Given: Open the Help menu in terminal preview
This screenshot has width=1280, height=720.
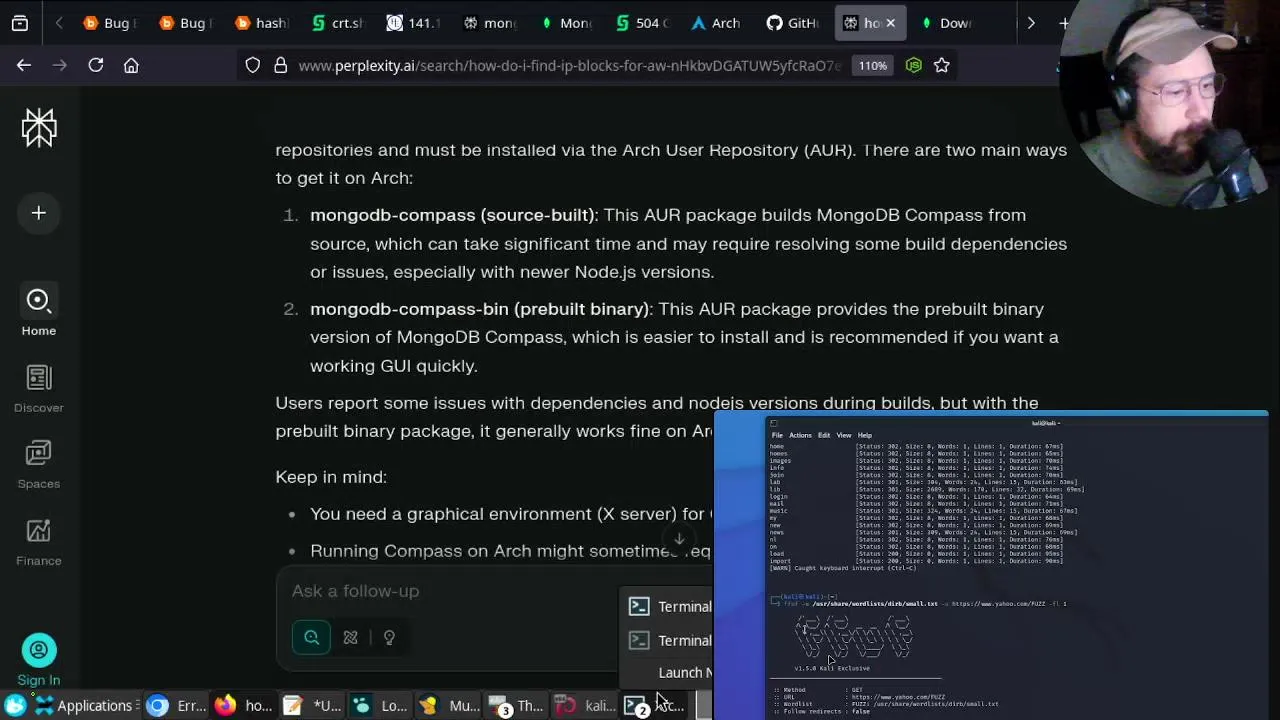Looking at the screenshot, I should click(x=865, y=435).
